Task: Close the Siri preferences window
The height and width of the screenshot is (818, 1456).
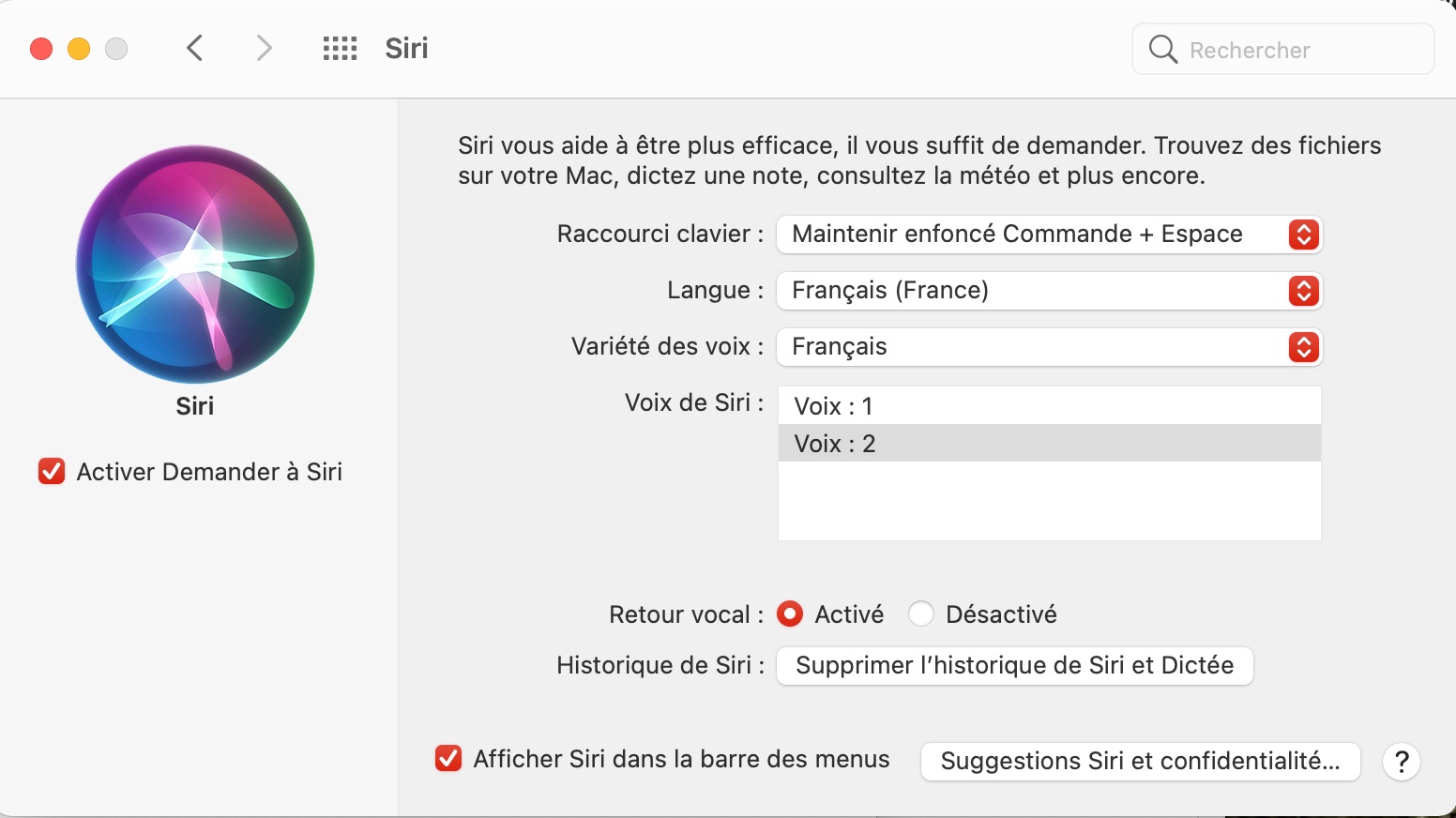Action: pyautogui.click(x=41, y=49)
